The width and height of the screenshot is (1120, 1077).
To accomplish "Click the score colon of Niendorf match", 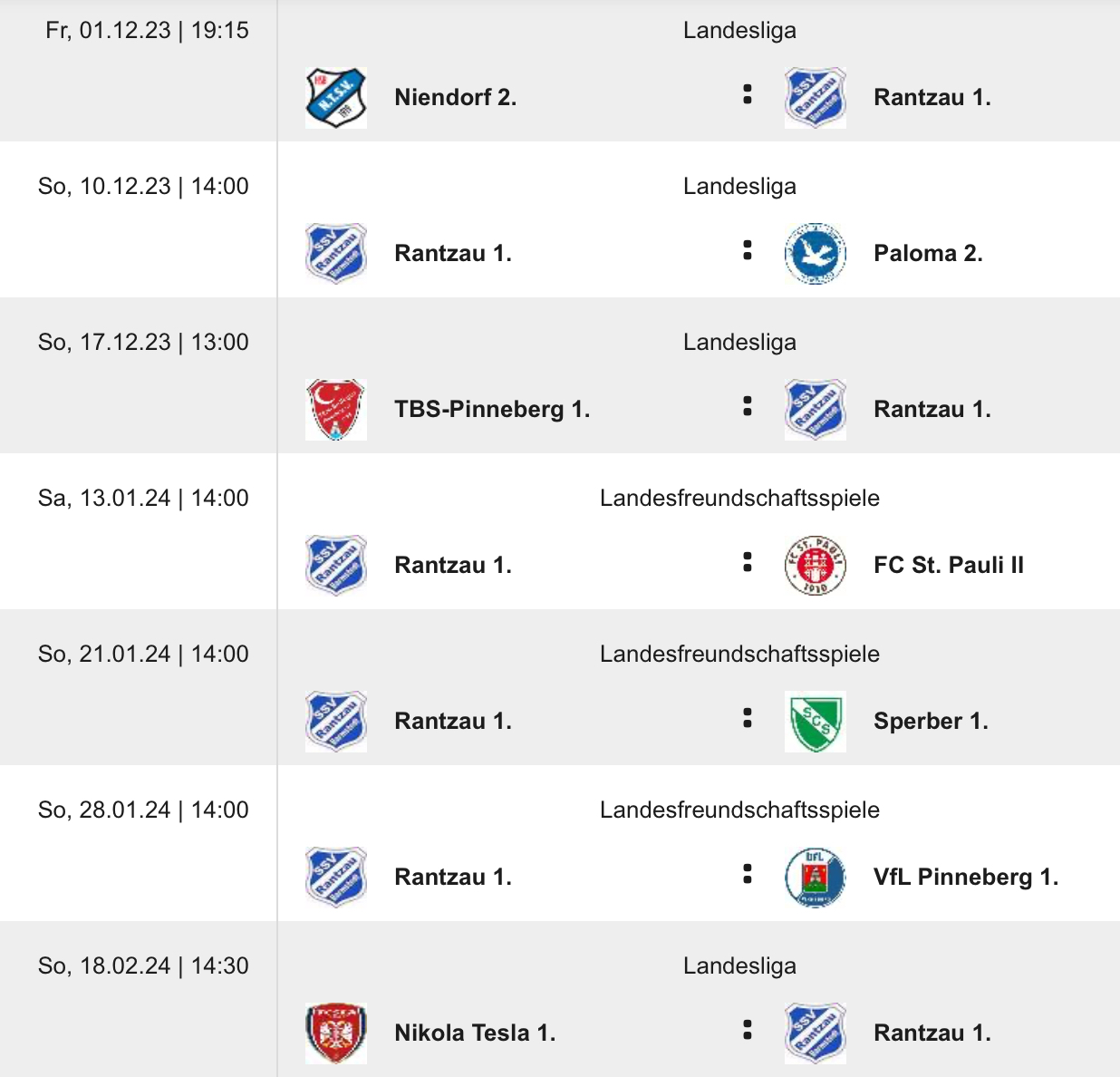I will click(x=747, y=94).
